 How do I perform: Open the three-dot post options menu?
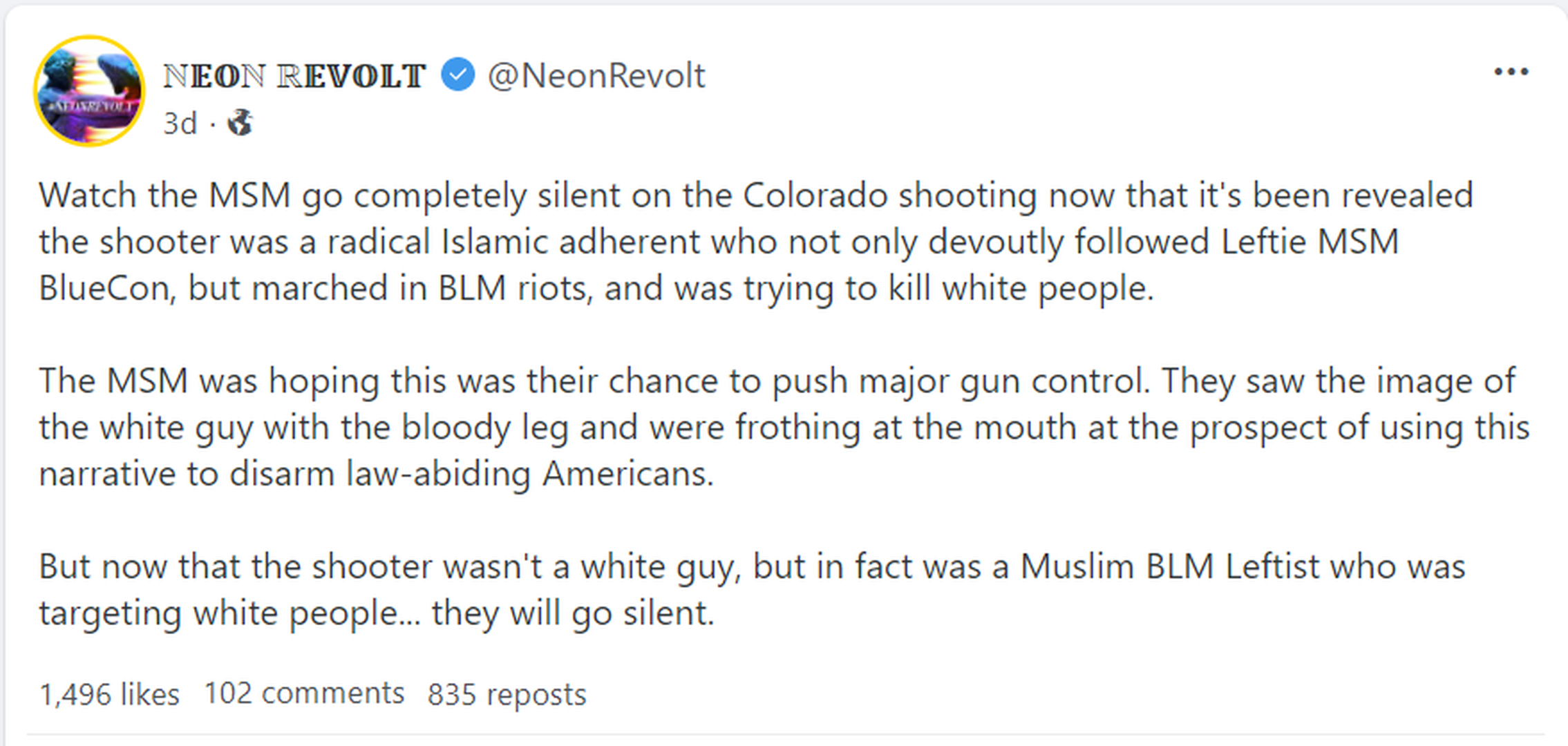[1511, 72]
